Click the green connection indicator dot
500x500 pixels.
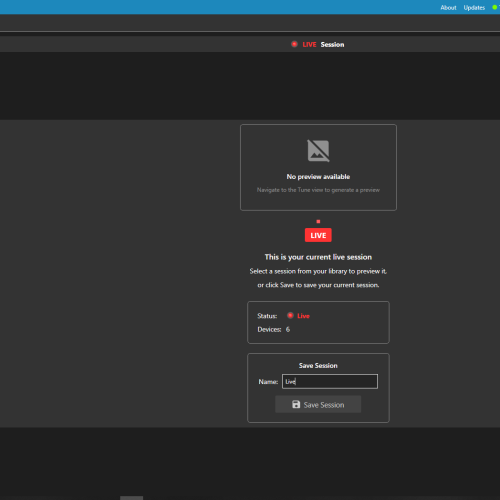[x=495, y=7]
